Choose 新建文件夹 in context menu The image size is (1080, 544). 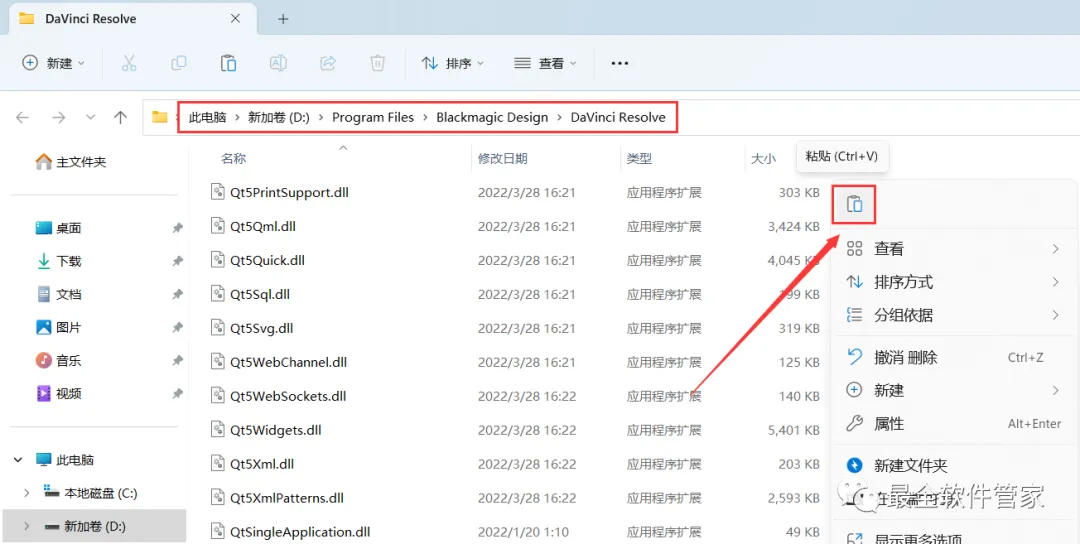[x=953, y=466]
